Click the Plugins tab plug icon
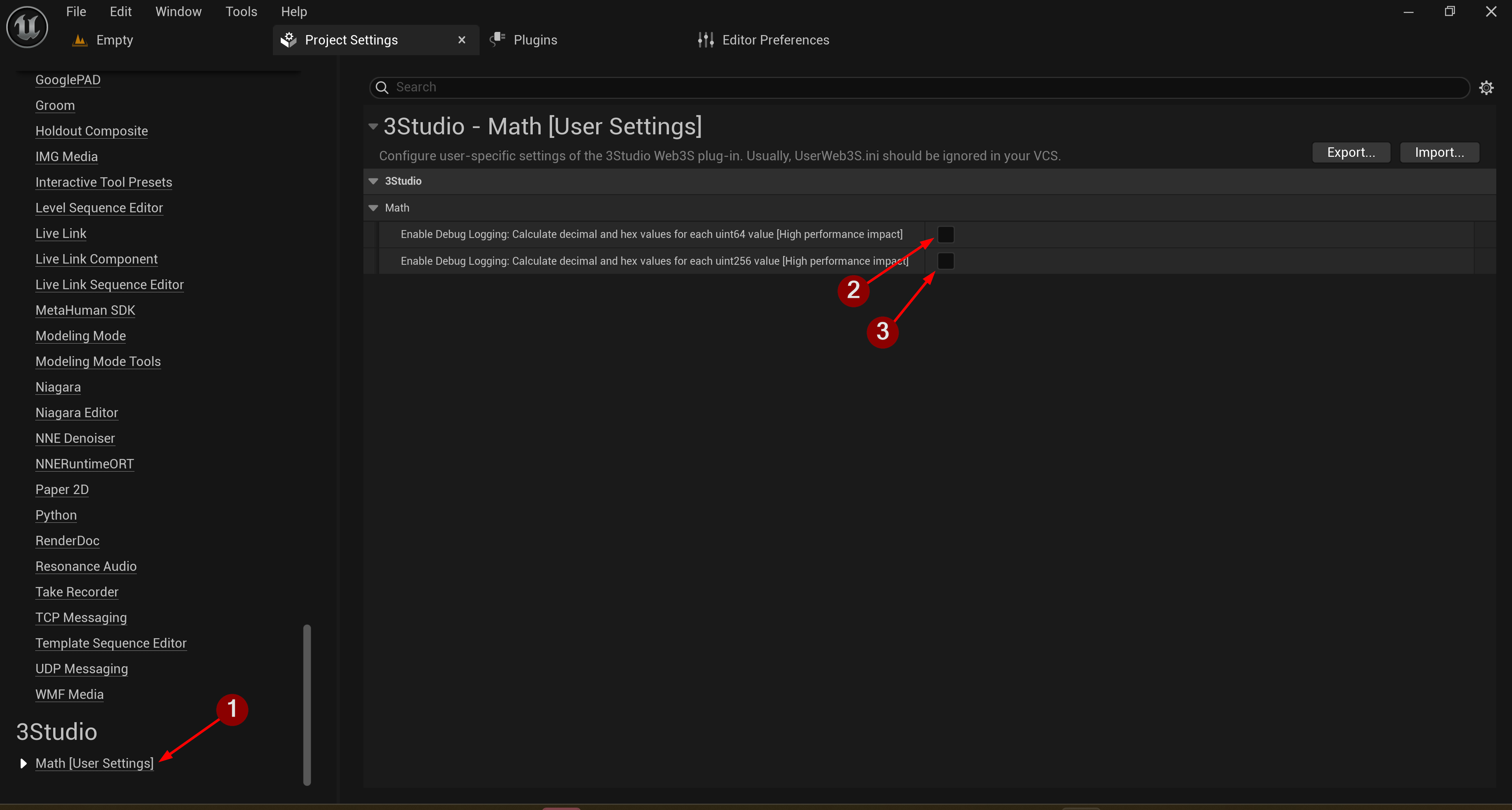The width and height of the screenshot is (1512, 810). click(x=498, y=39)
